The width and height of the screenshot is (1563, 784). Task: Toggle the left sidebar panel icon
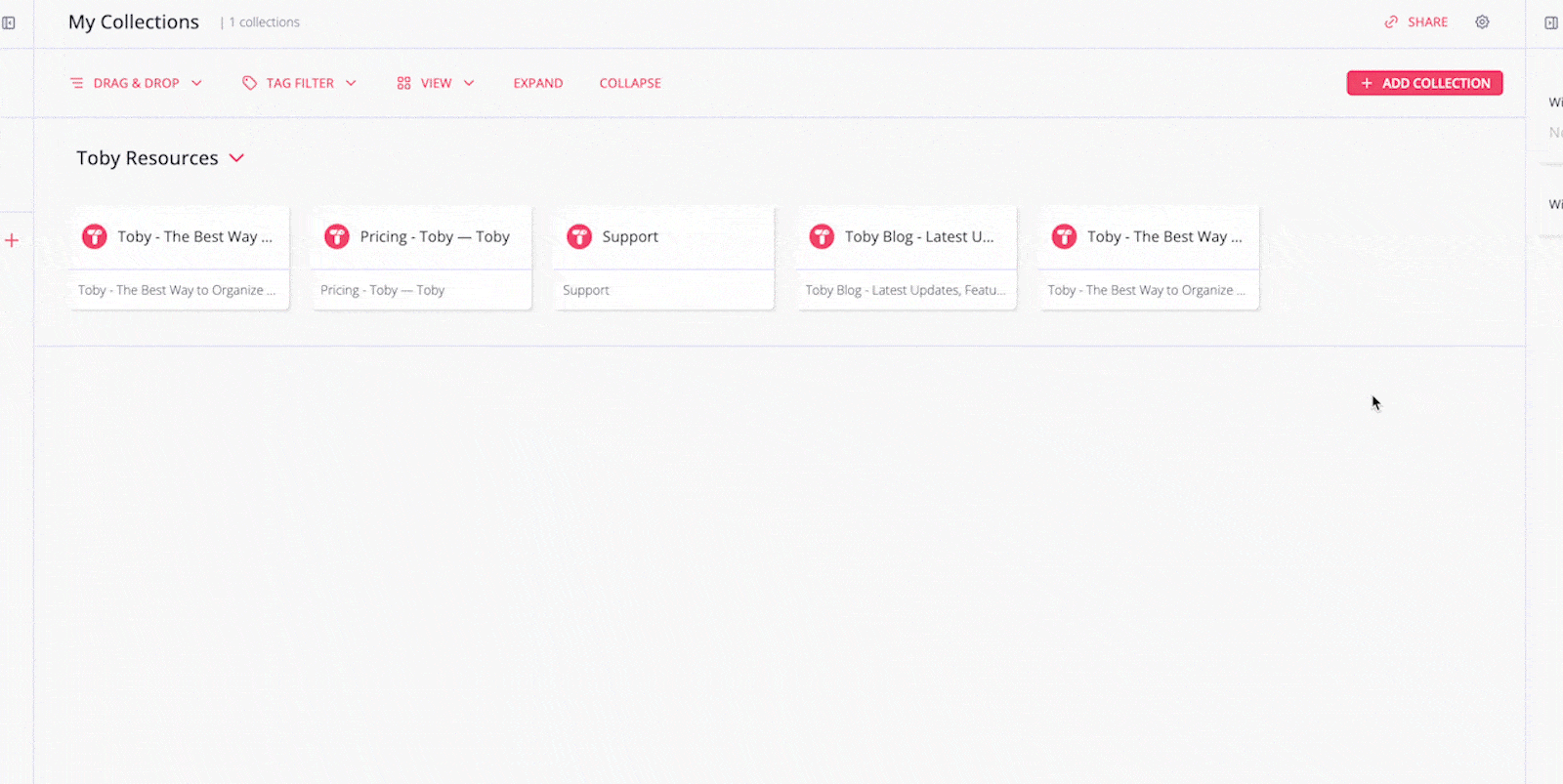point(9,22)
